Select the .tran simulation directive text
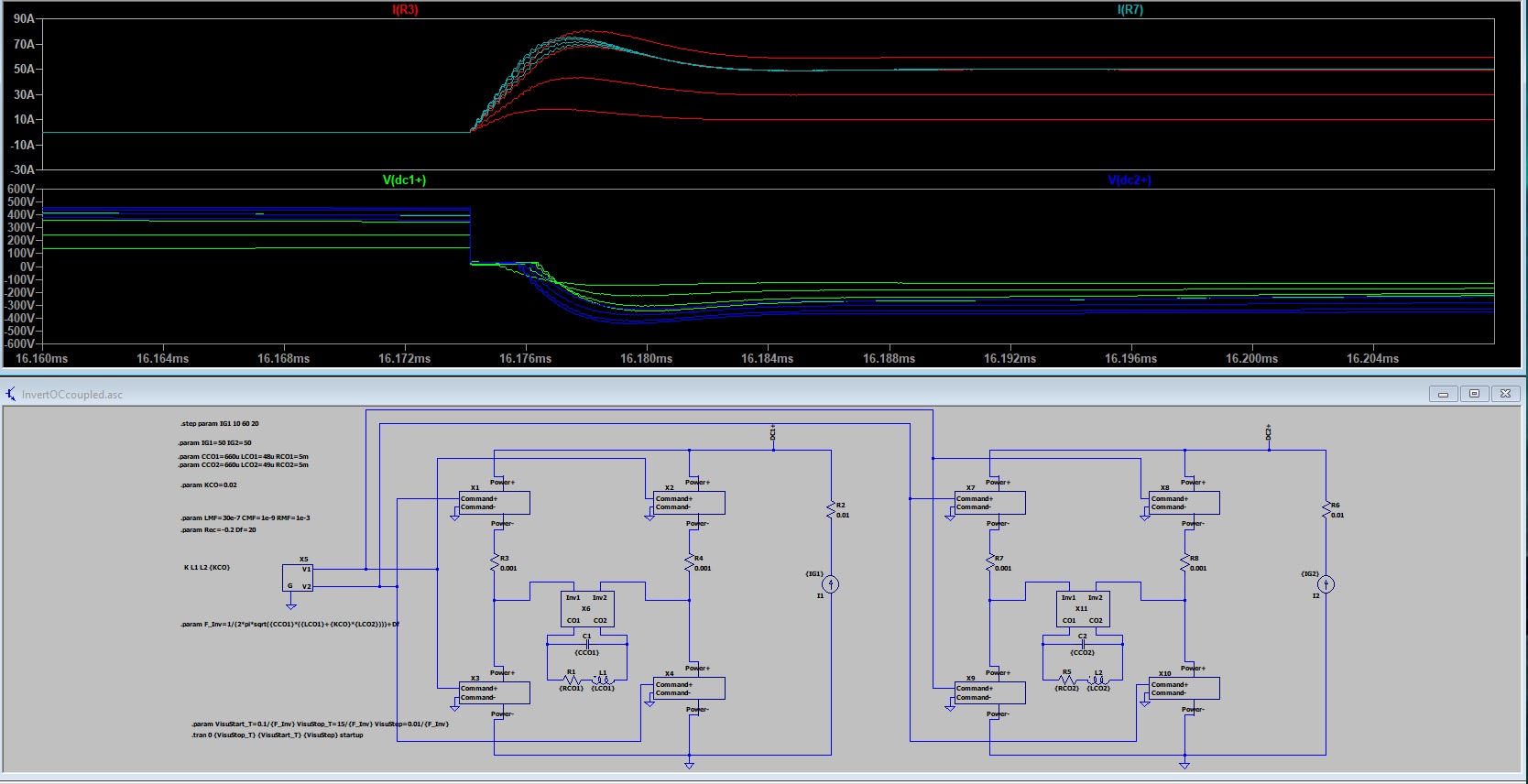 pyautogui.click(x=278, y=735)
